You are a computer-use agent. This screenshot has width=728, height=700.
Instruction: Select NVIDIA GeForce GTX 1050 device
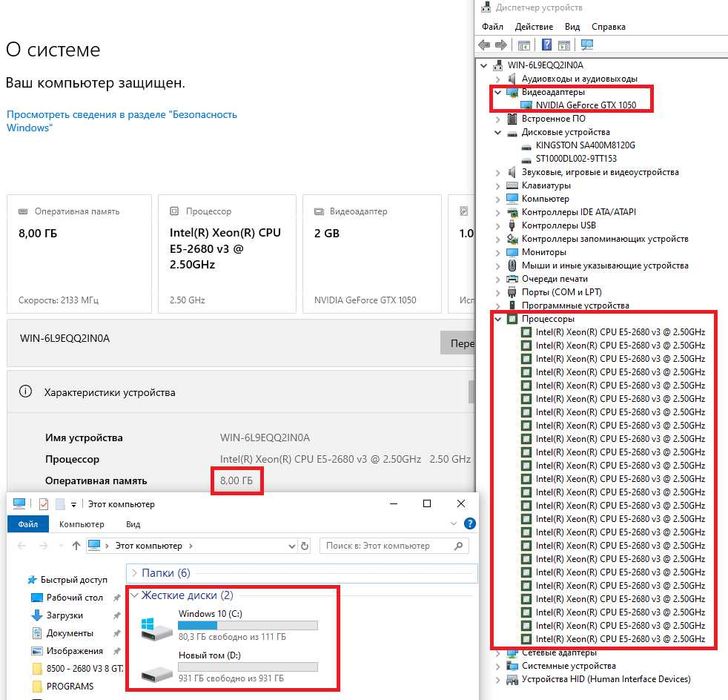585,105
